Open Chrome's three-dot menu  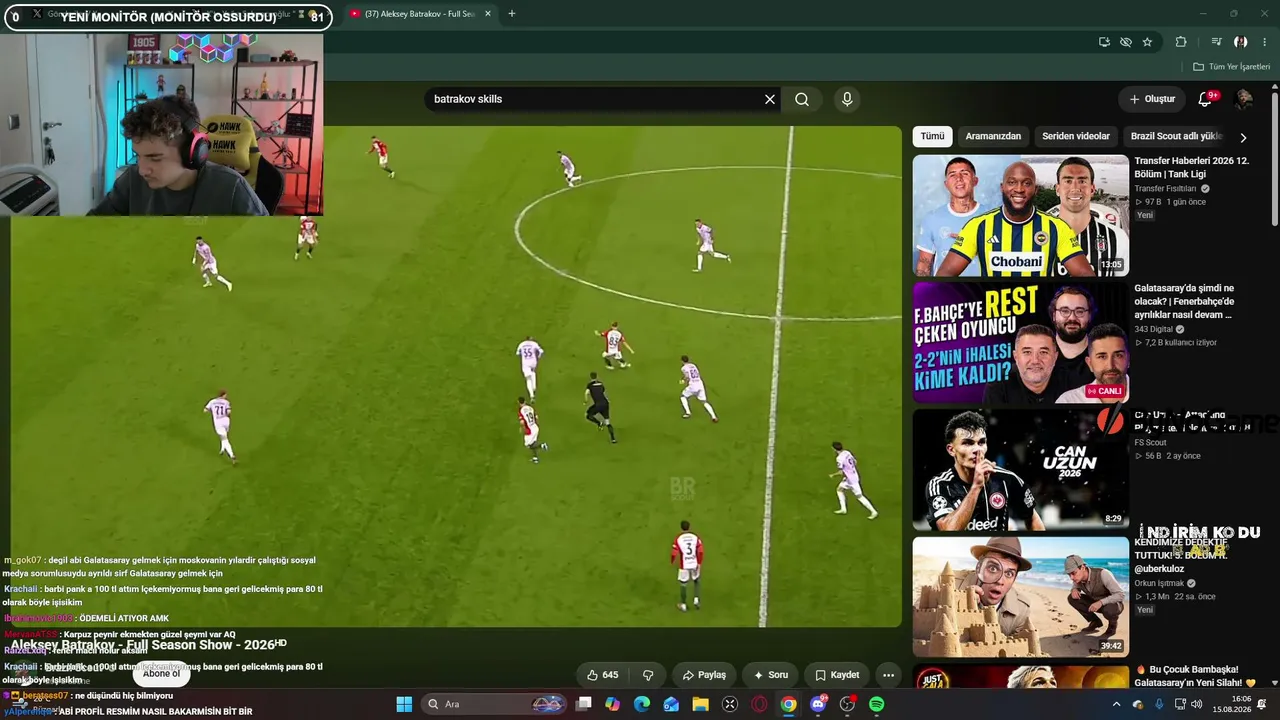1265,42
